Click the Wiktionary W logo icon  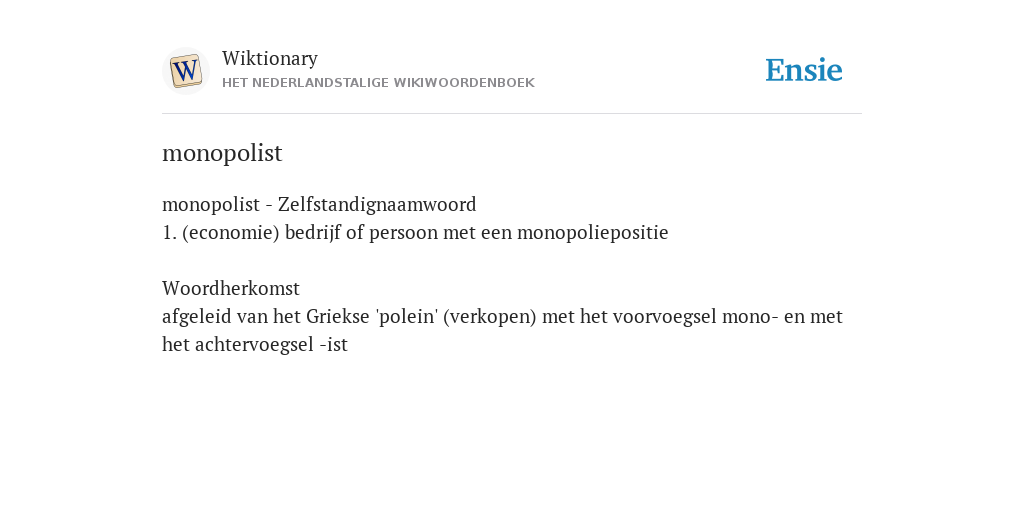(x=185, y=71)
